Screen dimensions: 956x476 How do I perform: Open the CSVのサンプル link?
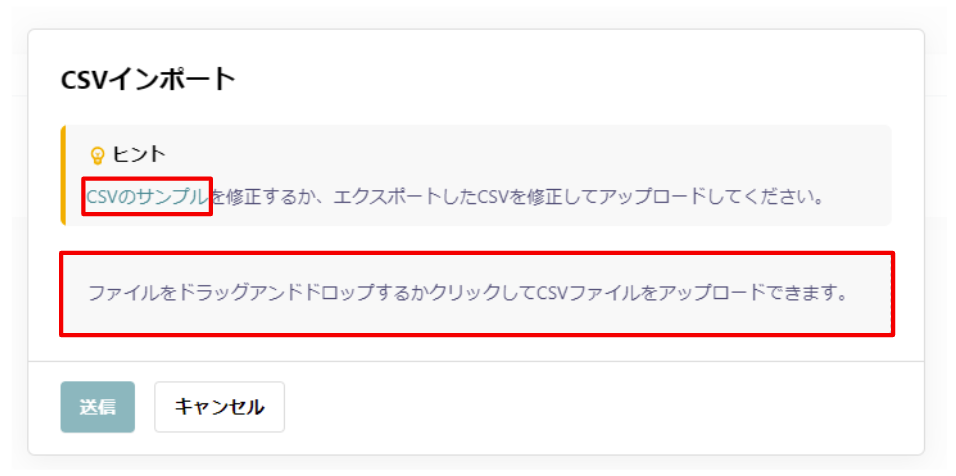pyautogui.click(x=146, y=197)
